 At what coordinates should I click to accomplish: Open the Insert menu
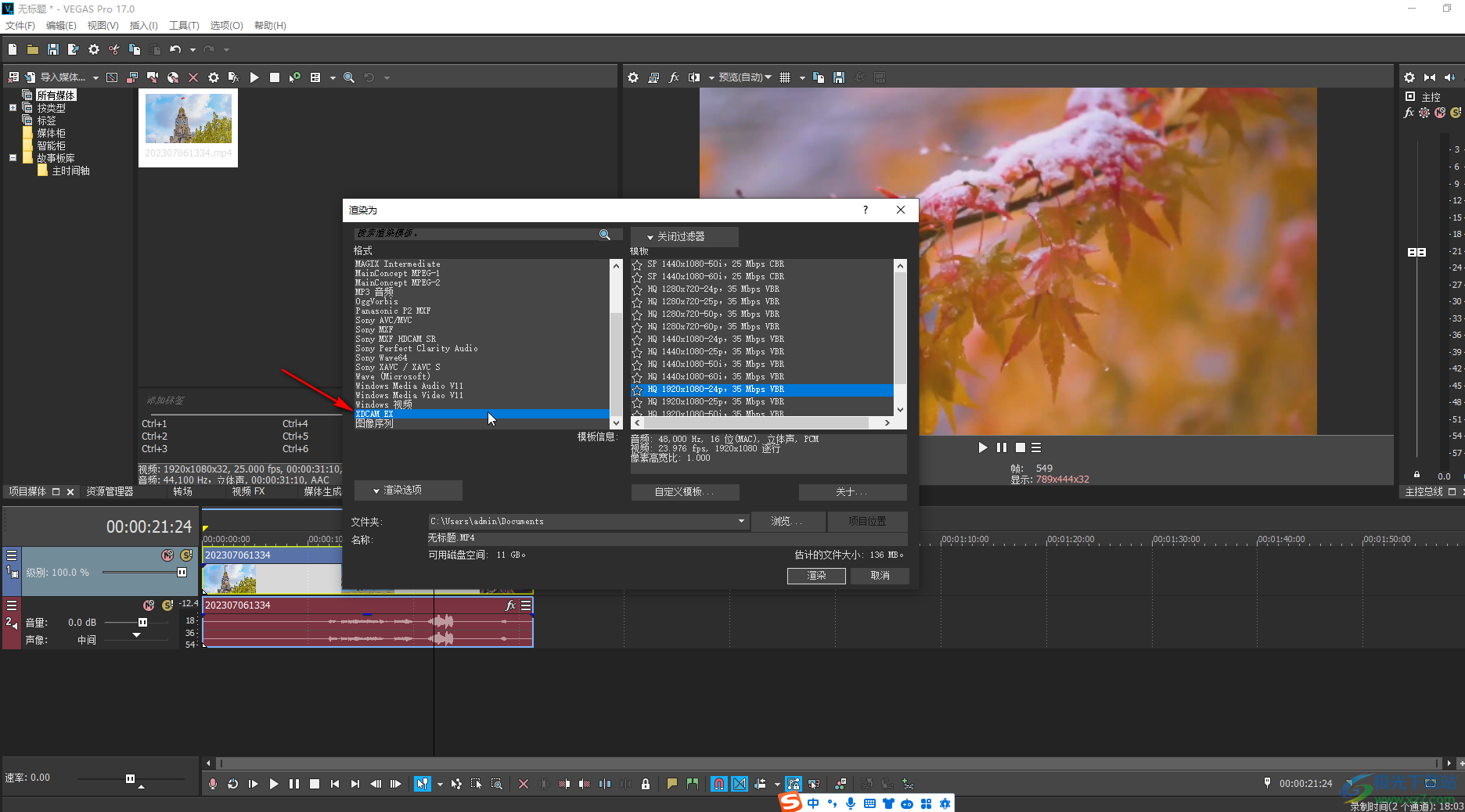[x=144, y=26]
